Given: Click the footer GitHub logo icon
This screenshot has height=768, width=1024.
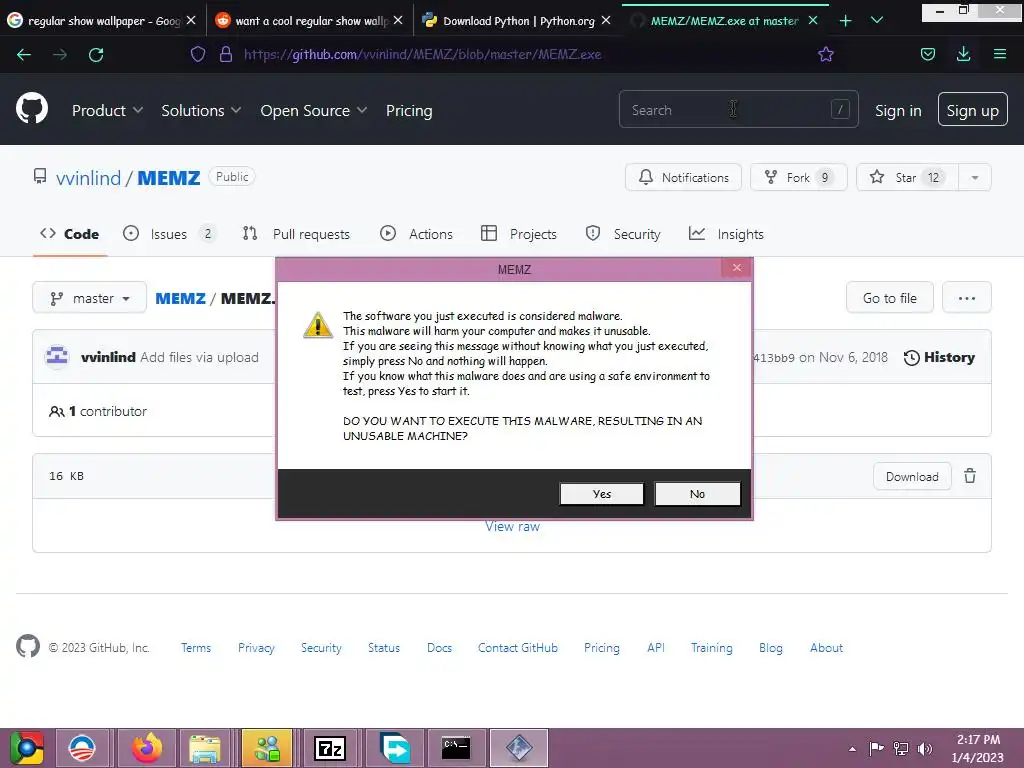Looking at the screenshot, I should (28, 647).
